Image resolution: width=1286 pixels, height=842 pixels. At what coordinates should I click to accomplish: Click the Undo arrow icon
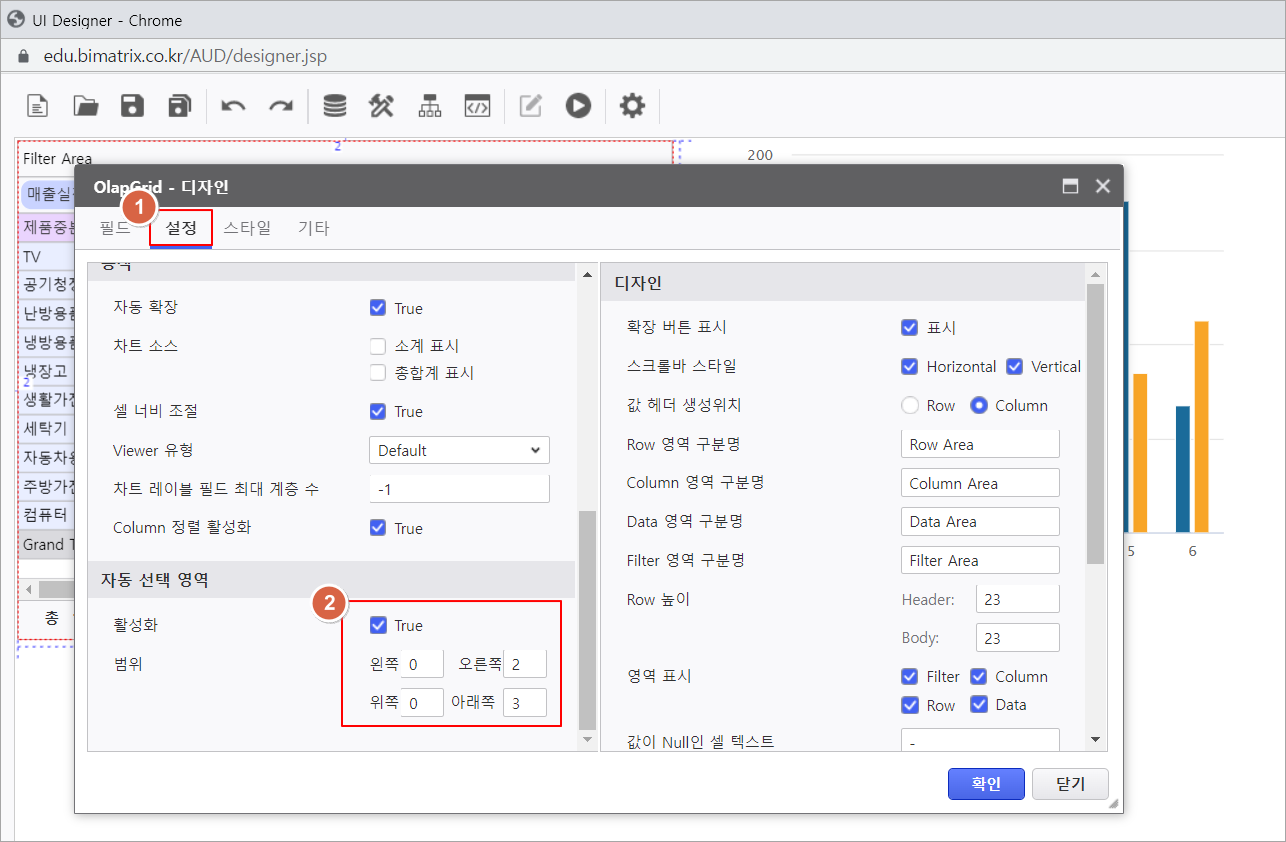coord(233,105)
